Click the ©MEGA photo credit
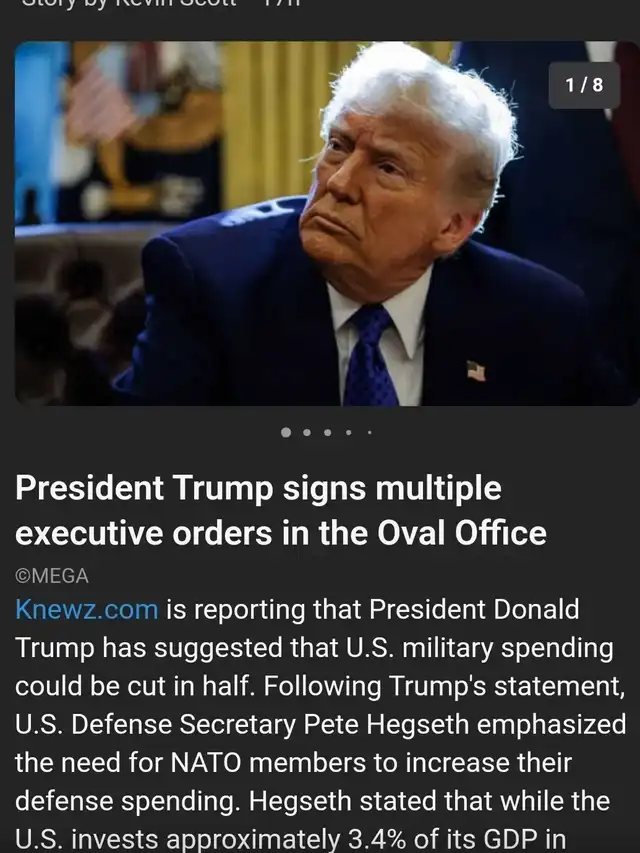640x853 pixels. (52, 576)
